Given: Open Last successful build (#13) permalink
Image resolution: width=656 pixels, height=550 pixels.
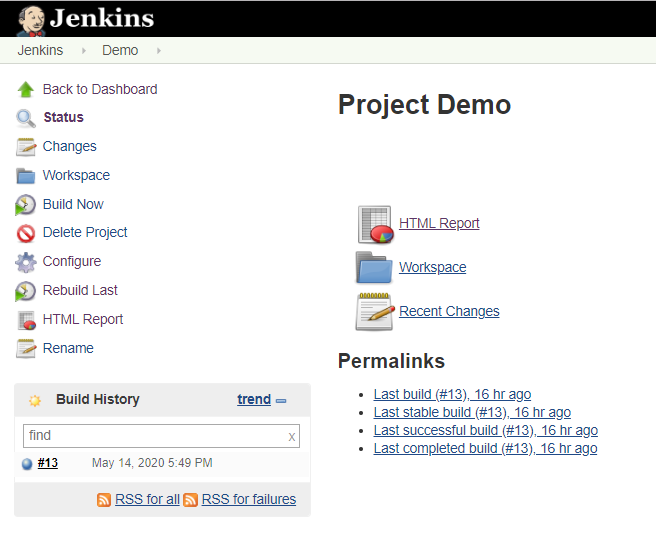Looking at the screenshot, I should 486,430.
